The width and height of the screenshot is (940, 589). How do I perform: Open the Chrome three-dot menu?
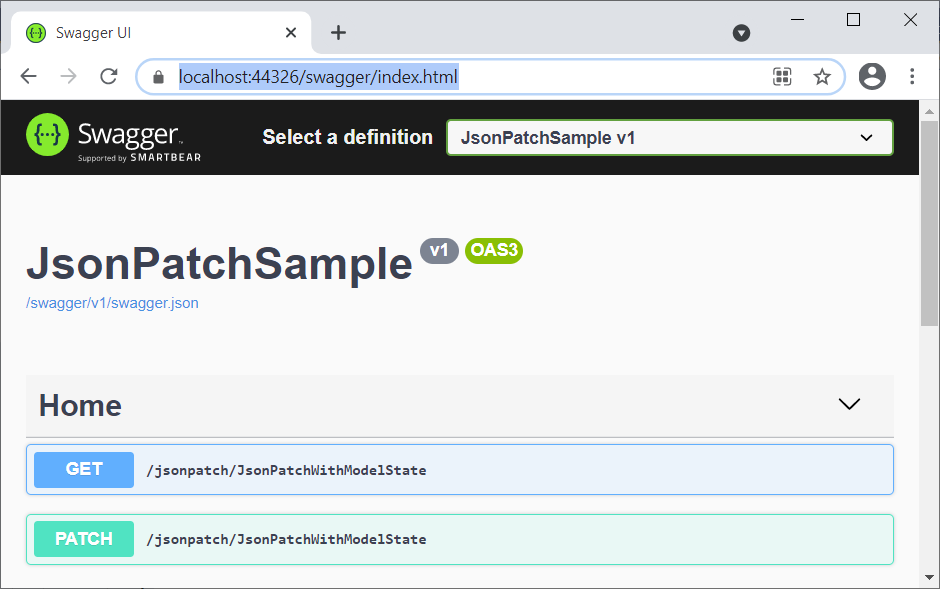[912, 76]
